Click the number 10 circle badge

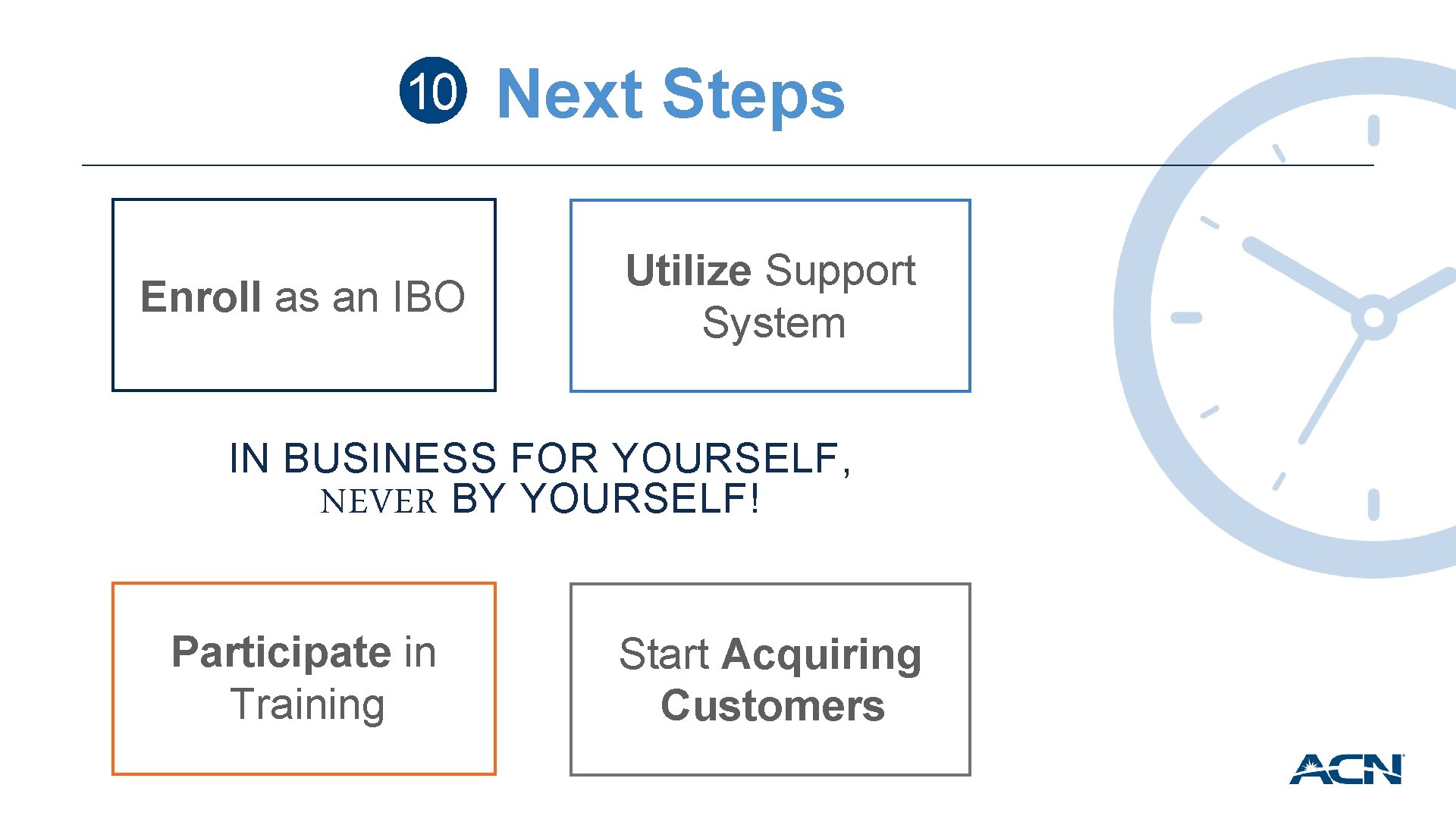point(432,90)
